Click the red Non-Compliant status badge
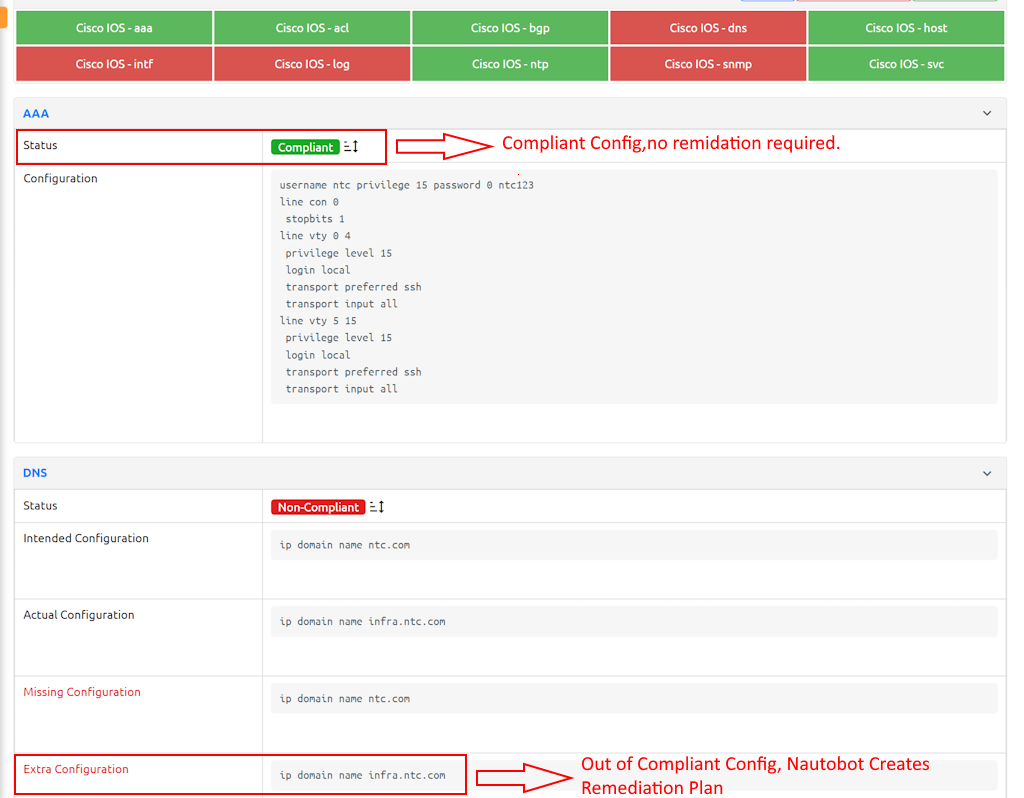This screenshot has width=1024, height=798. coord(317,506)
